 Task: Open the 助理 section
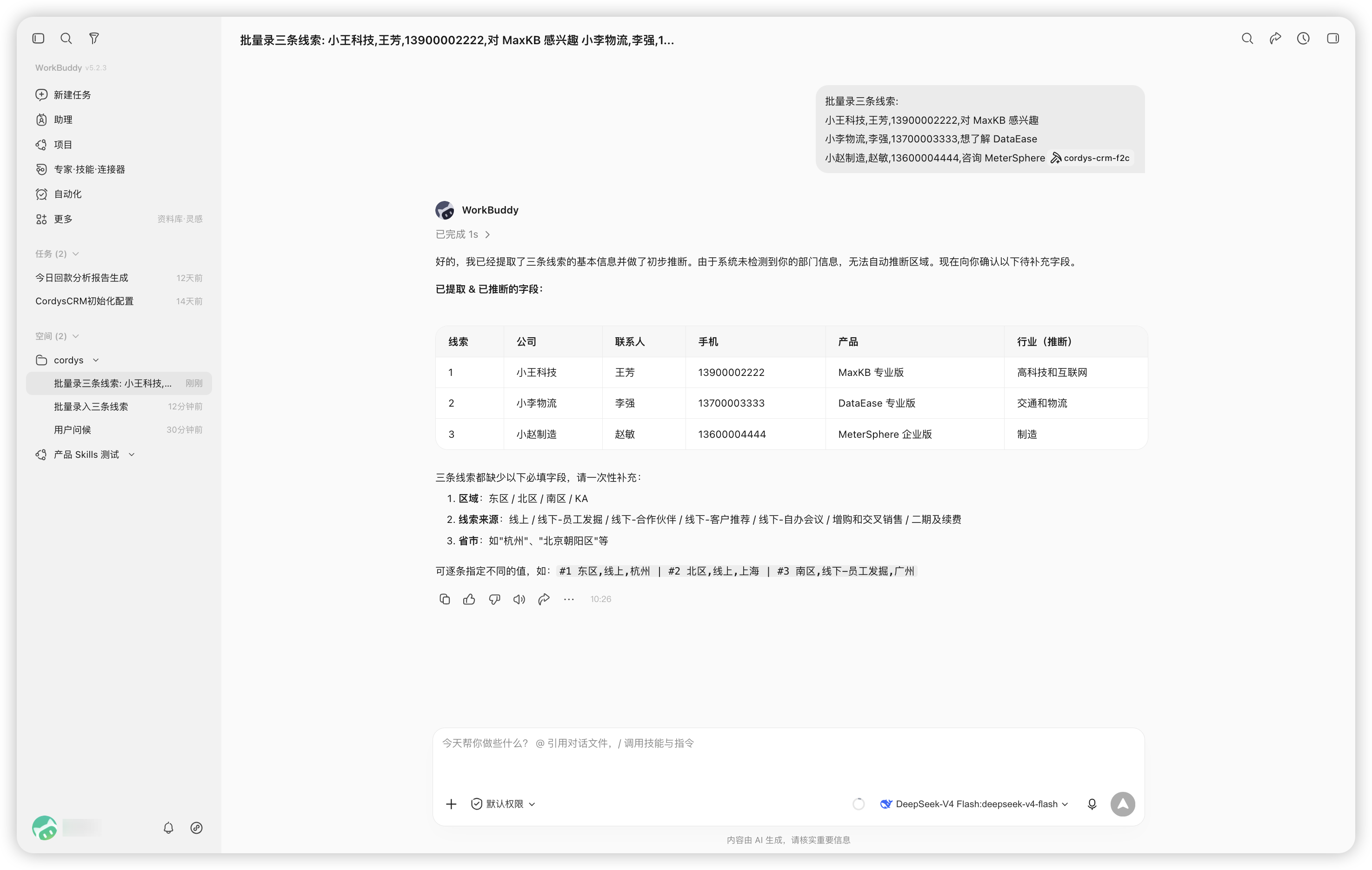(119, 120)
